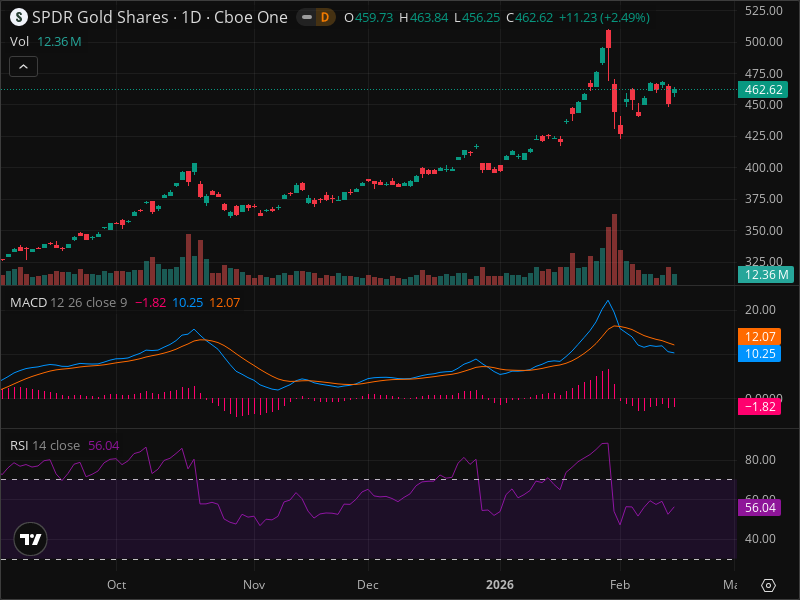This screenshot has height=600, width=800.
Task: Click the 40.00 RSI axis label
Action: click(760, 539)
